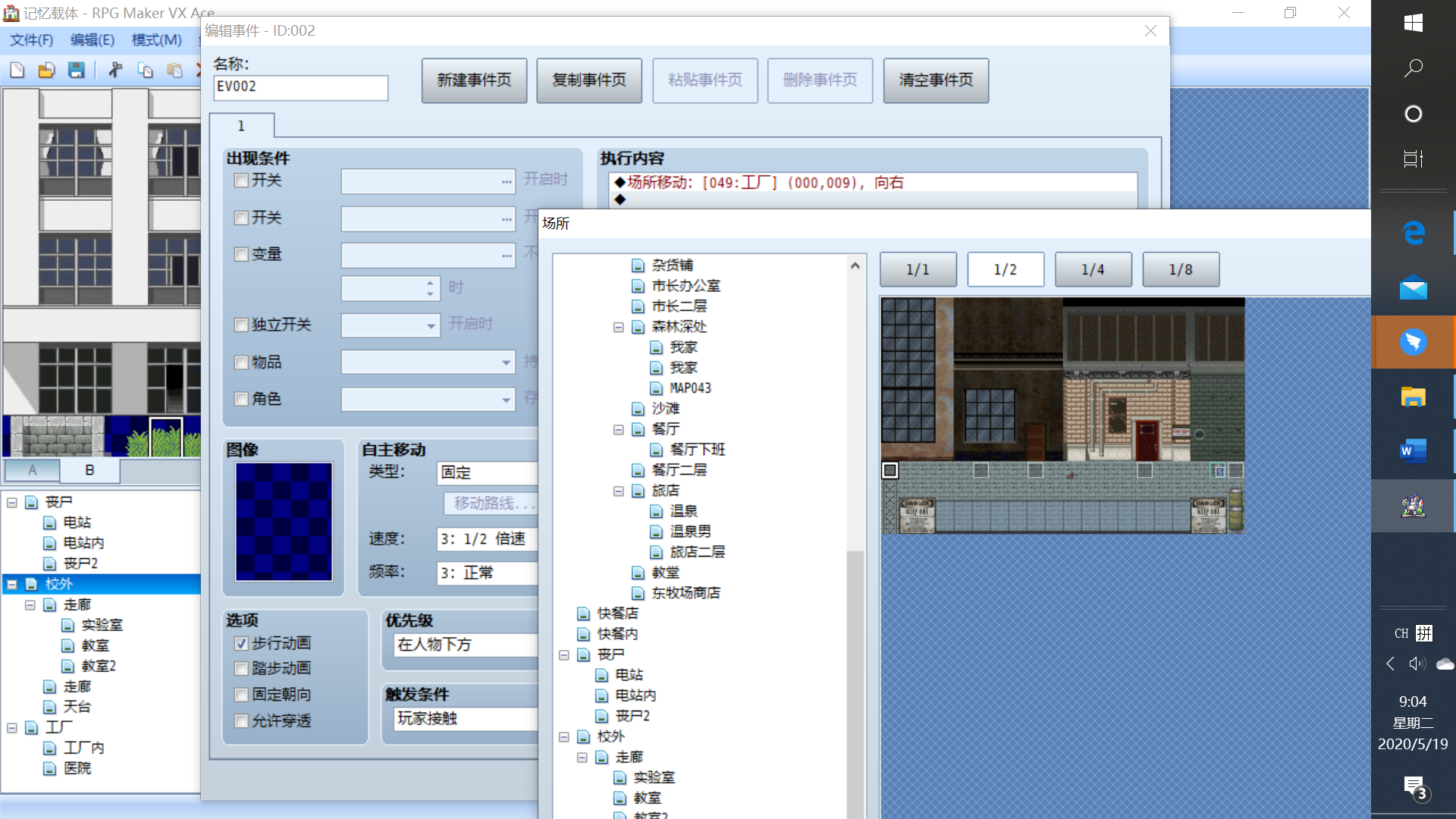The image size is (1456, 819).
Task: Click the 清空事件页 button
Action: click(936, 80)
